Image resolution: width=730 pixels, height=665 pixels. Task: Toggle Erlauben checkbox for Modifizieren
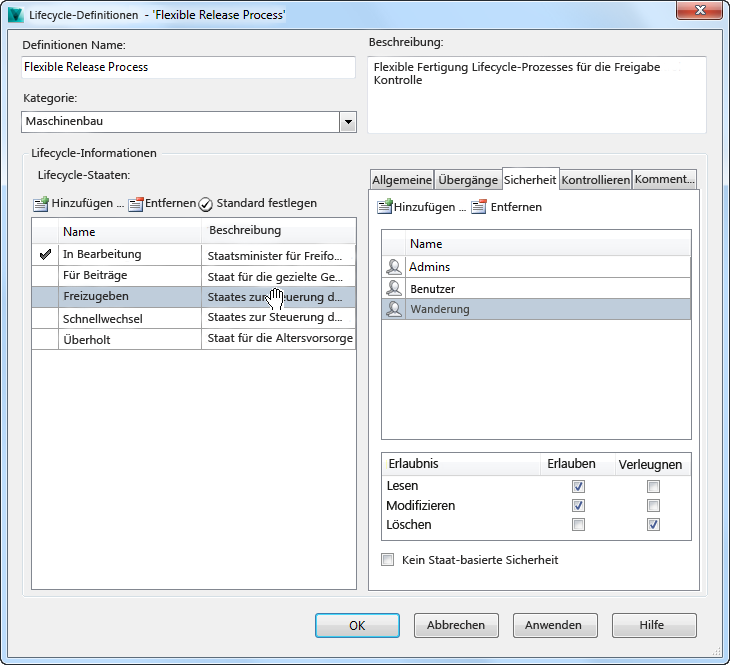pyautogui.click(x=578, y=505)
